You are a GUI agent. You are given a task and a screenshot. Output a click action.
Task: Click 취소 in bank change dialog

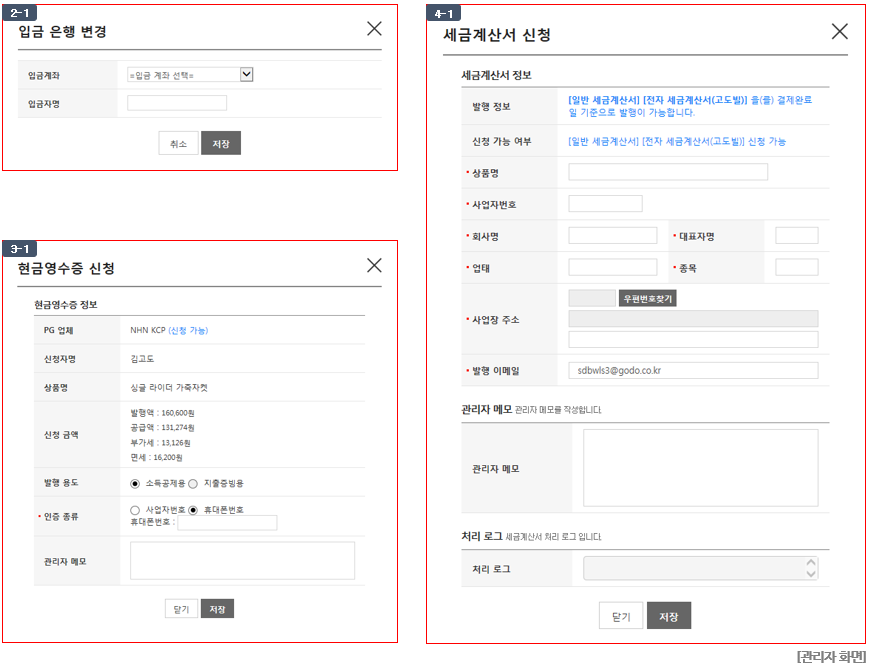tap(178, 144)
